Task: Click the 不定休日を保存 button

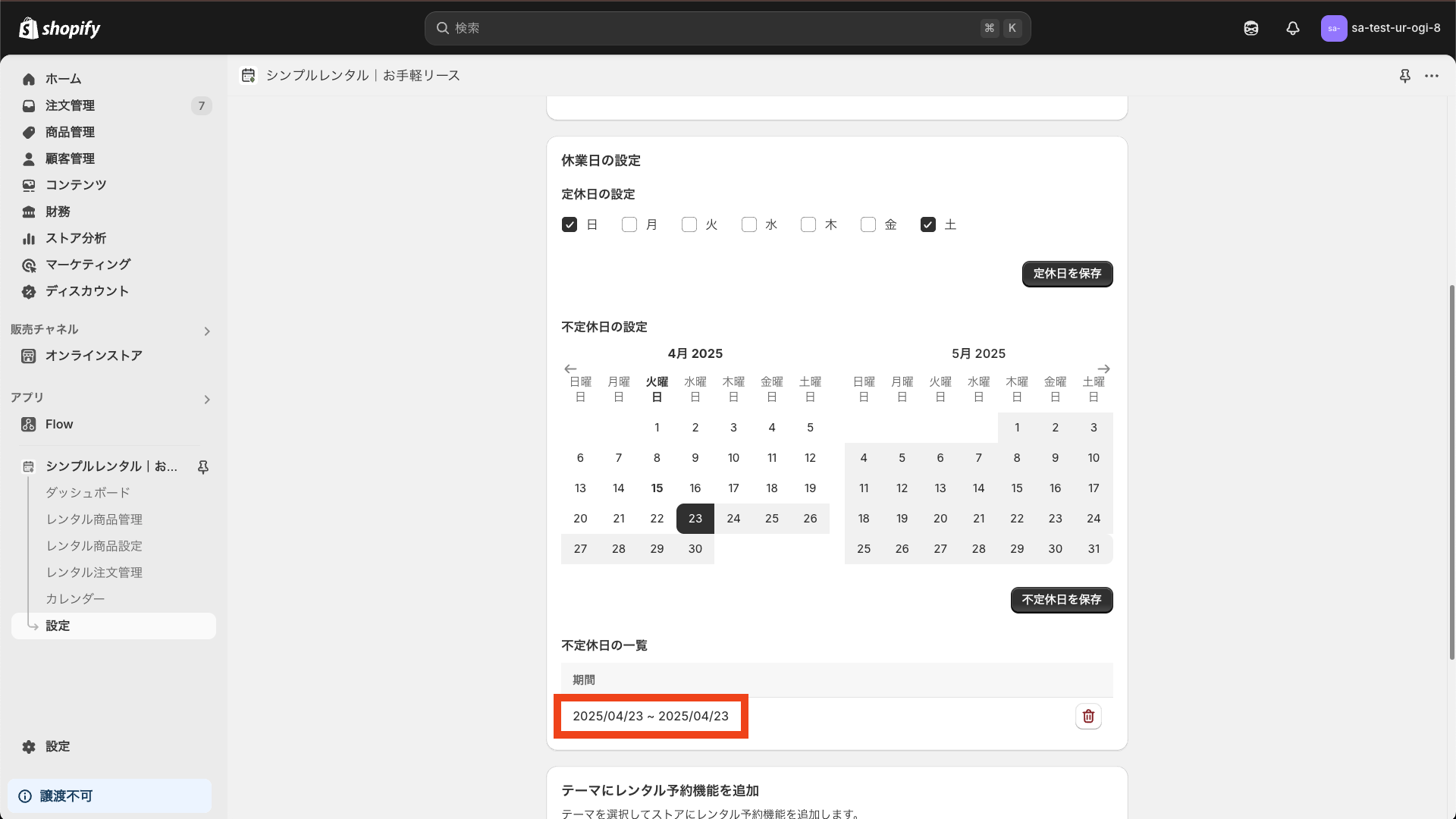Action: click(x=1061, y=600)
